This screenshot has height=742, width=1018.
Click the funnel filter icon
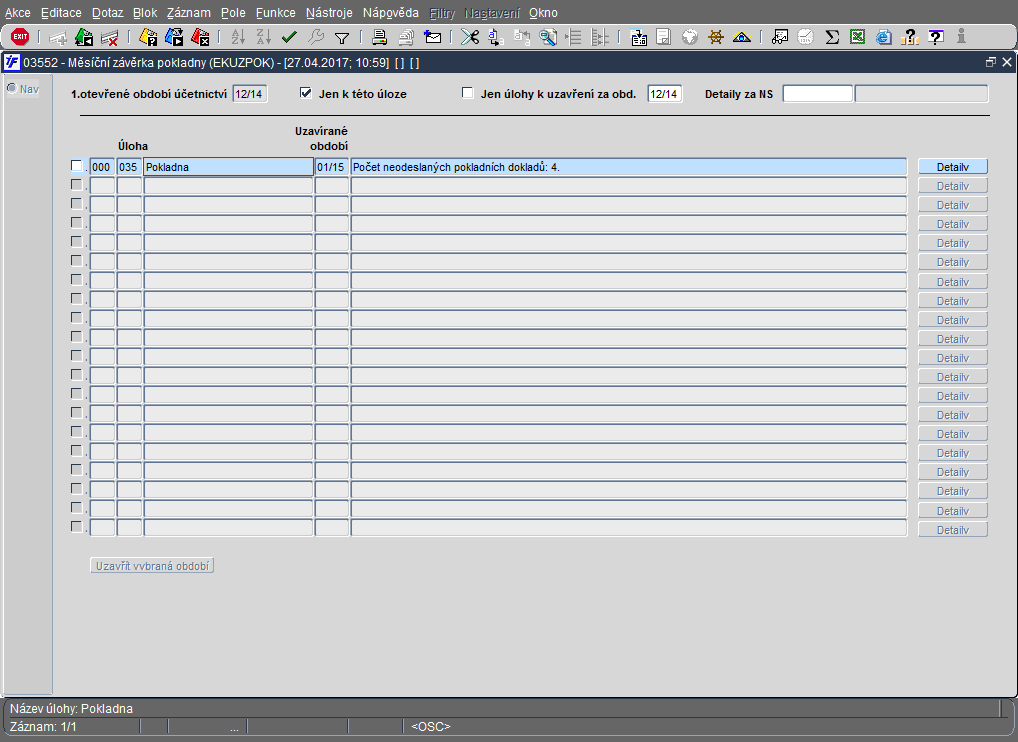pyautogui.click(x=341, y=38)
